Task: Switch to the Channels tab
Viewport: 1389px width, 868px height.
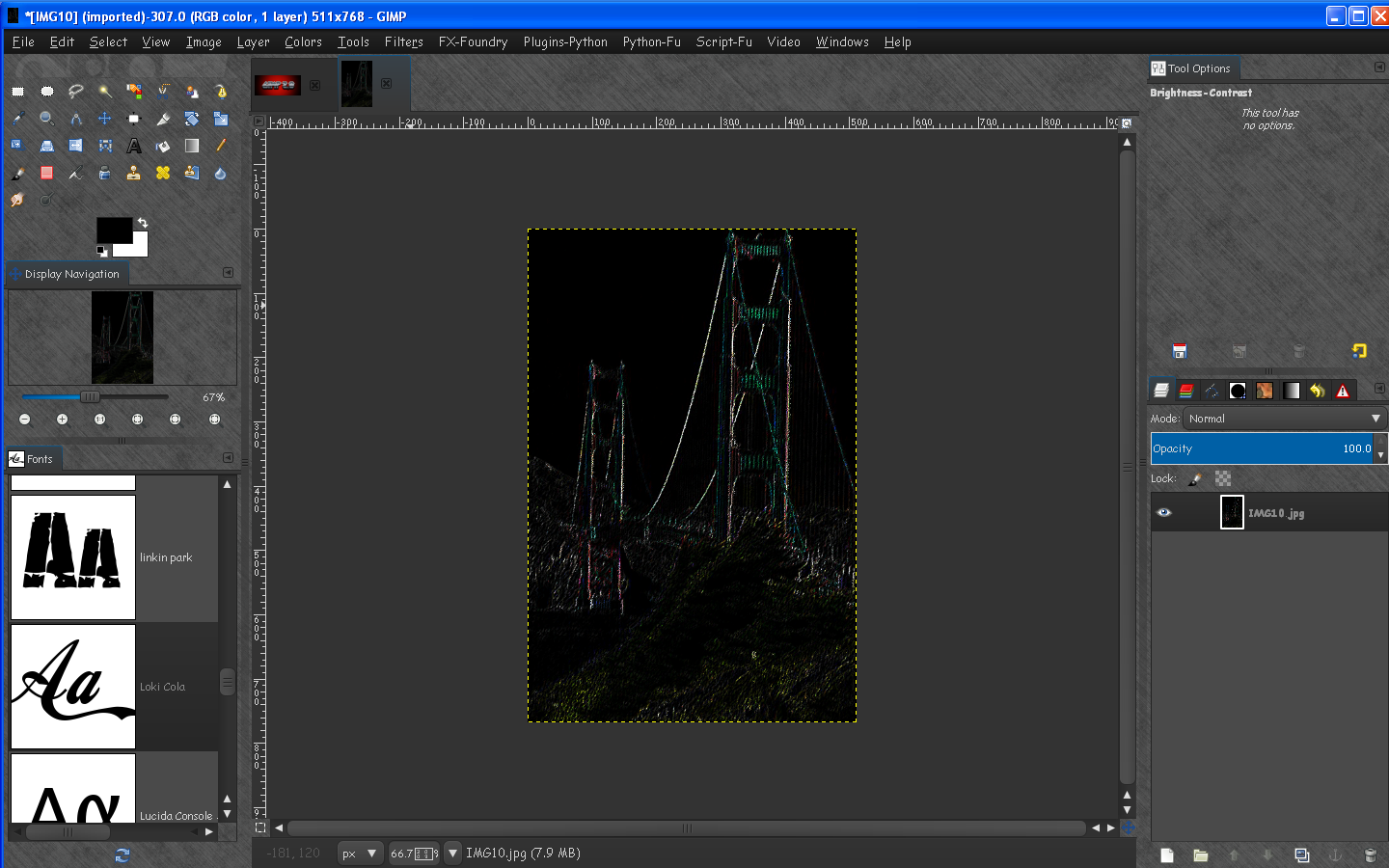Action: coord(1186,391)
